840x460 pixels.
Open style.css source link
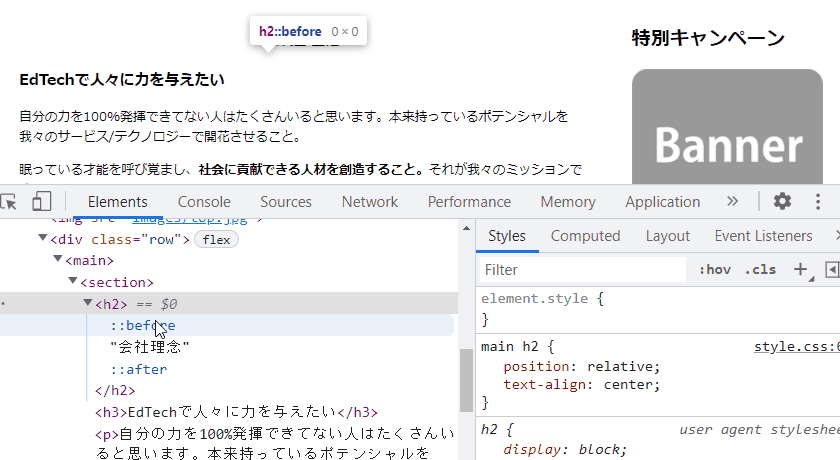click(x=797, y=346)
